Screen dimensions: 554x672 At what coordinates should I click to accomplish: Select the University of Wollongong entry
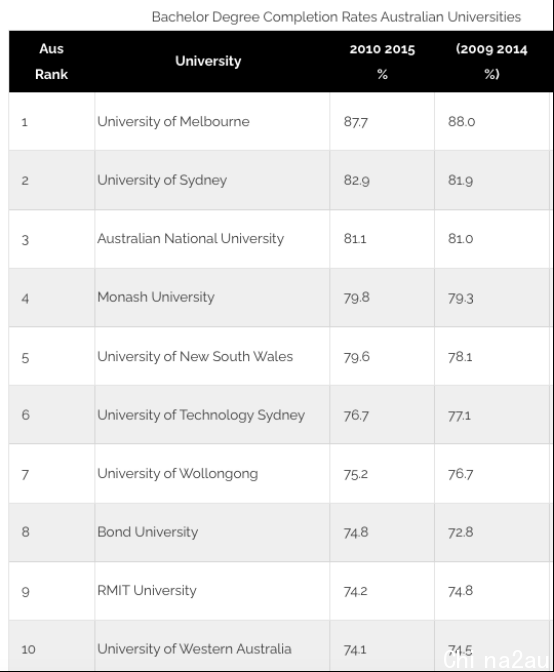tap(177, 474)
